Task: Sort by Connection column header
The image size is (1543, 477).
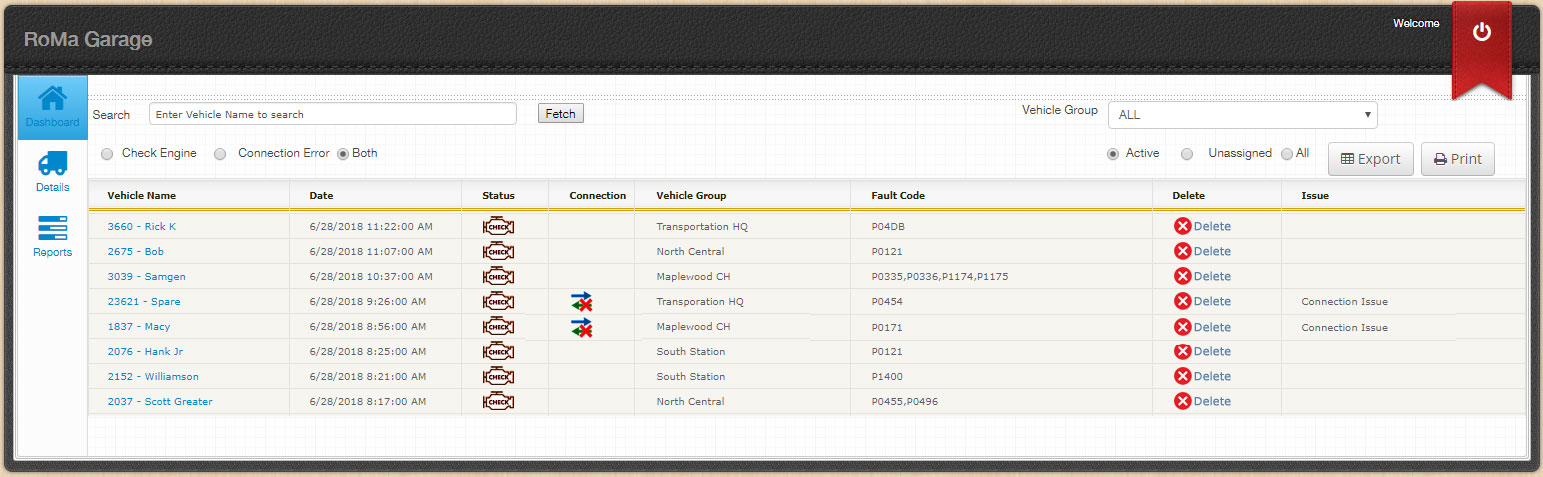Action: (x=598, y=195)
